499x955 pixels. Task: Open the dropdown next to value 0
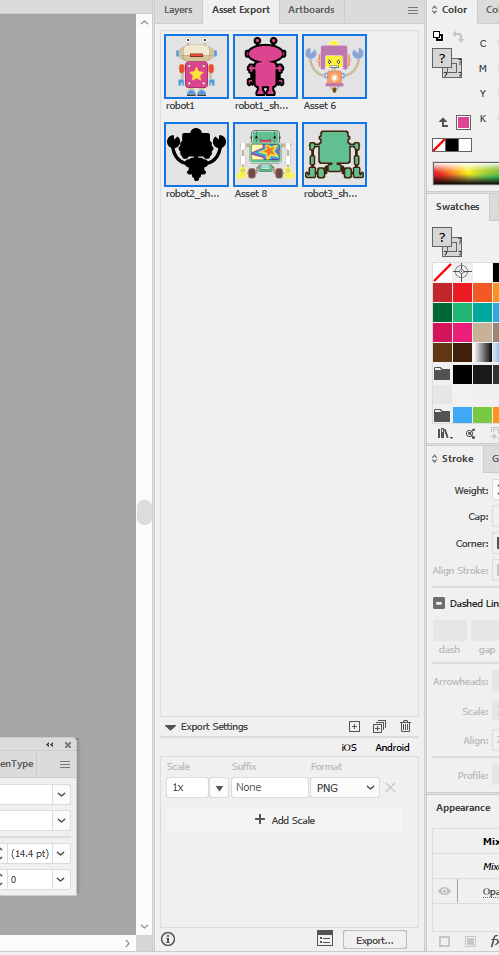[x=62, y=879]
